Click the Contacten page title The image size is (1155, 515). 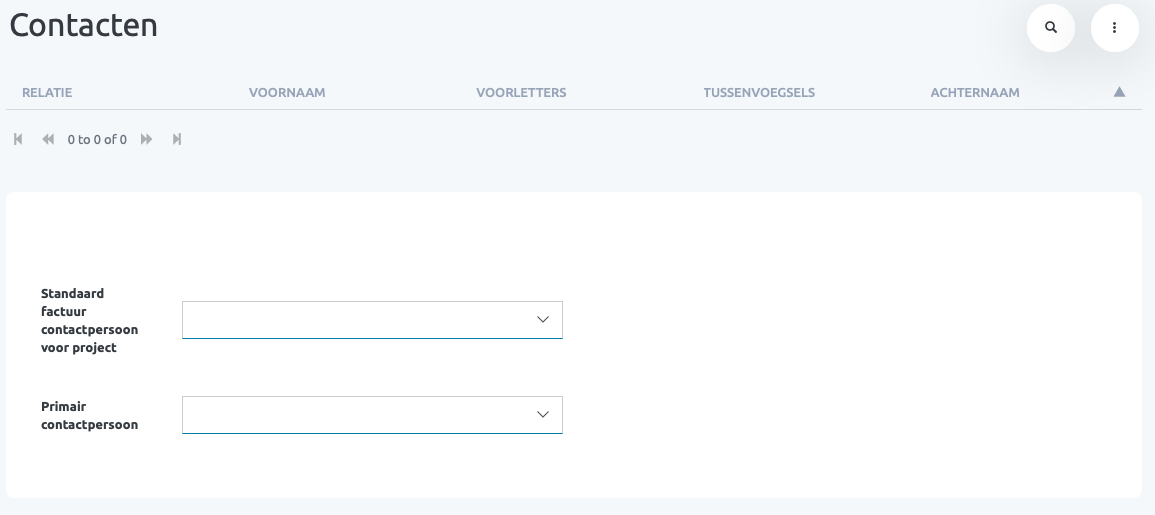[84, 25]
